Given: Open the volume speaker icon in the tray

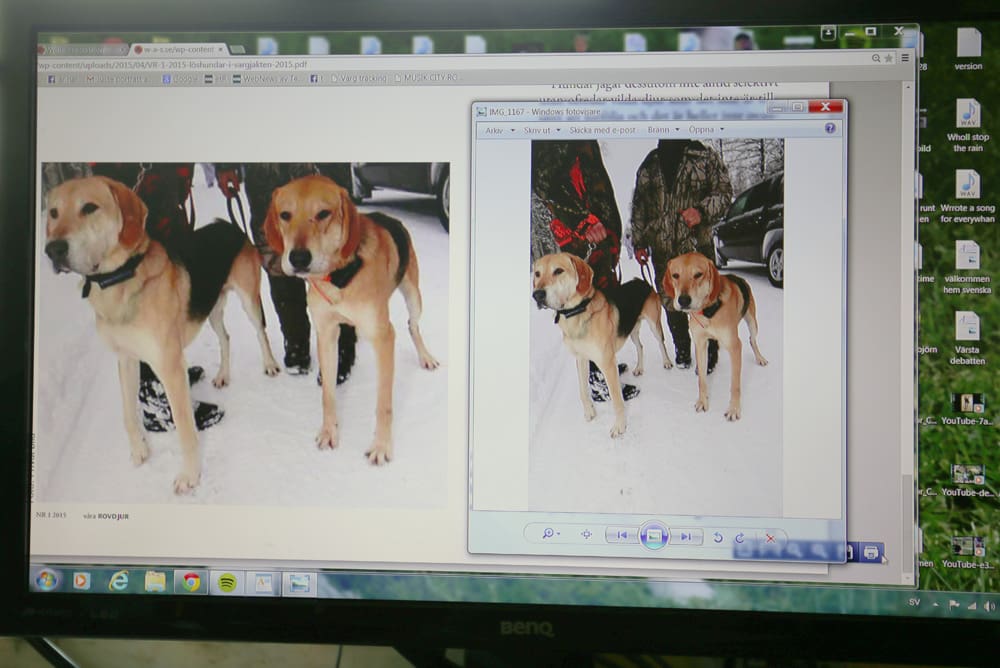Looking at the screenshot, I should [989, 606].
